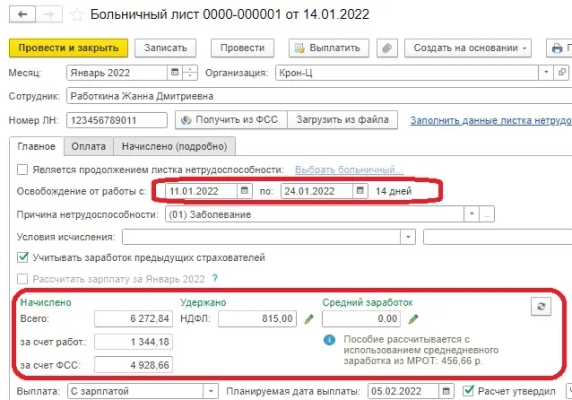Toggle the Расчет утвердил checkbox
This screenshot has width=572, height=400.
(x=468, y=391)
